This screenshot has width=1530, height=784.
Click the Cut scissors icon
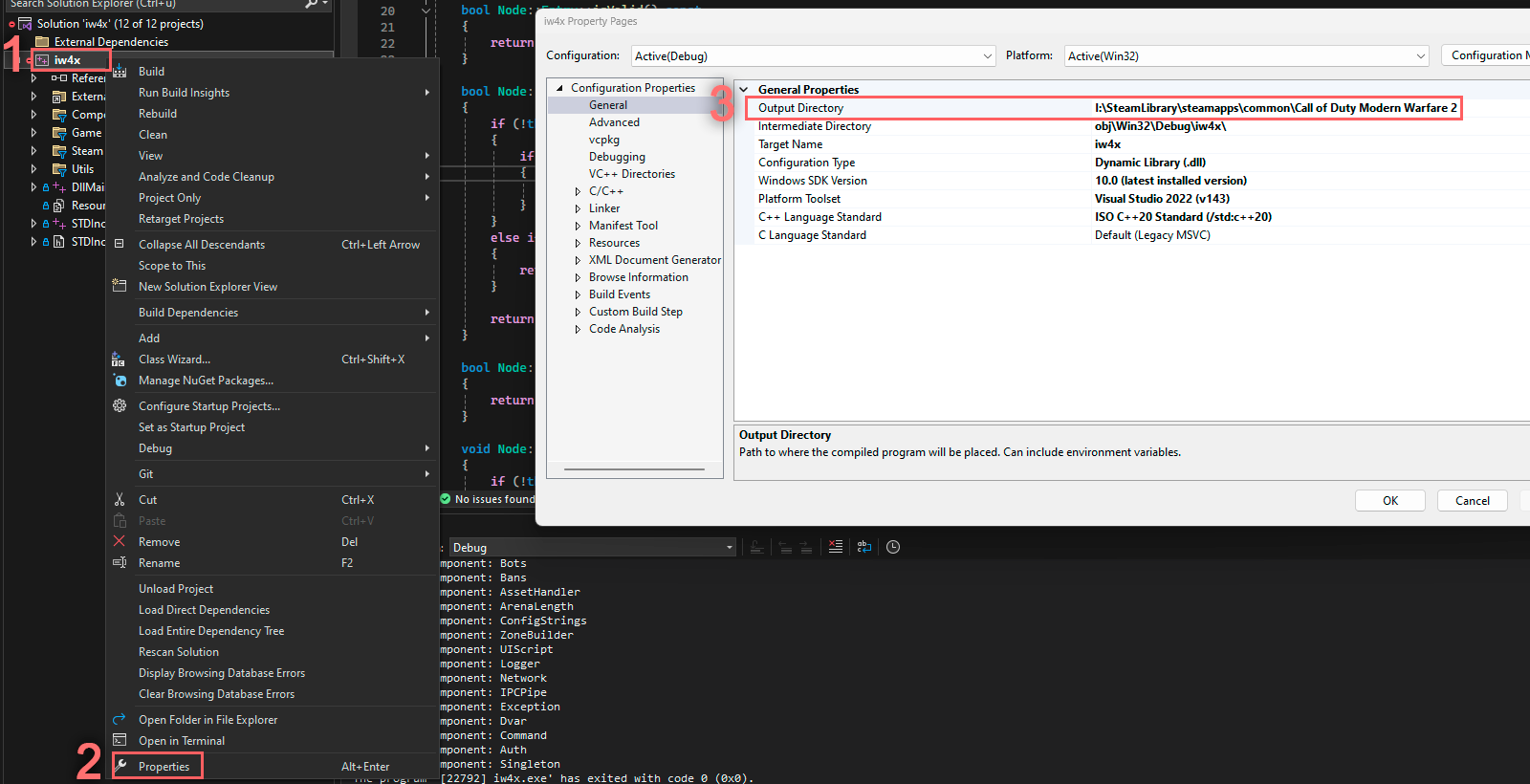click(120, 499)
